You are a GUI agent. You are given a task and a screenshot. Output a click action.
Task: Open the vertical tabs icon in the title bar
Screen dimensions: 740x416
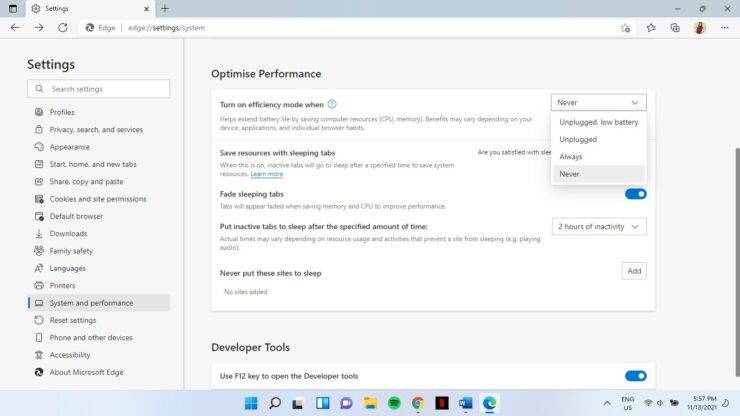pos(13,8)
